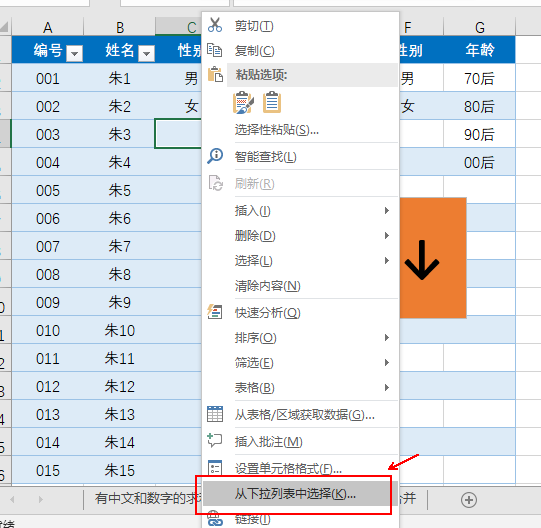Expand the 选择(L) submenu arrow
The image size is (541, 528).
[x=387, y=260]
